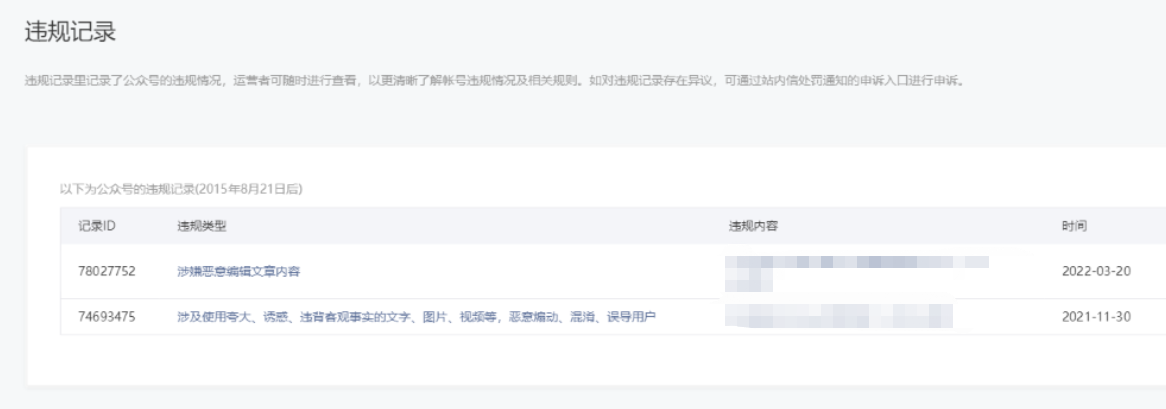The image size is (1166, 409).
Task: Click the blurred violation content in the second row
Action: (839, 316)
